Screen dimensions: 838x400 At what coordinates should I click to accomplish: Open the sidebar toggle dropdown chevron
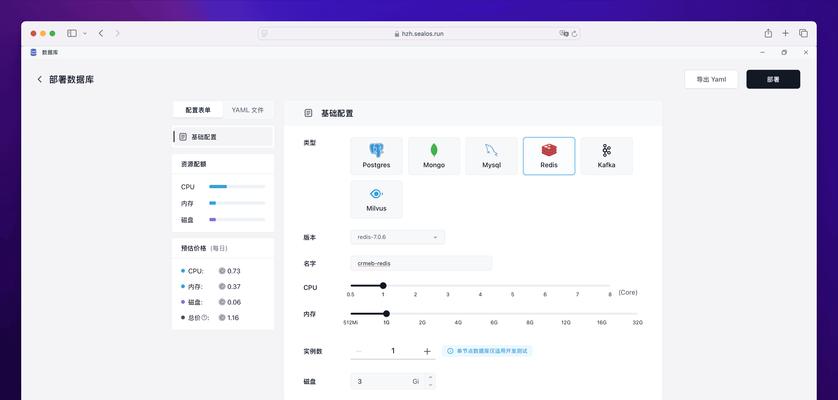[84, 34]
